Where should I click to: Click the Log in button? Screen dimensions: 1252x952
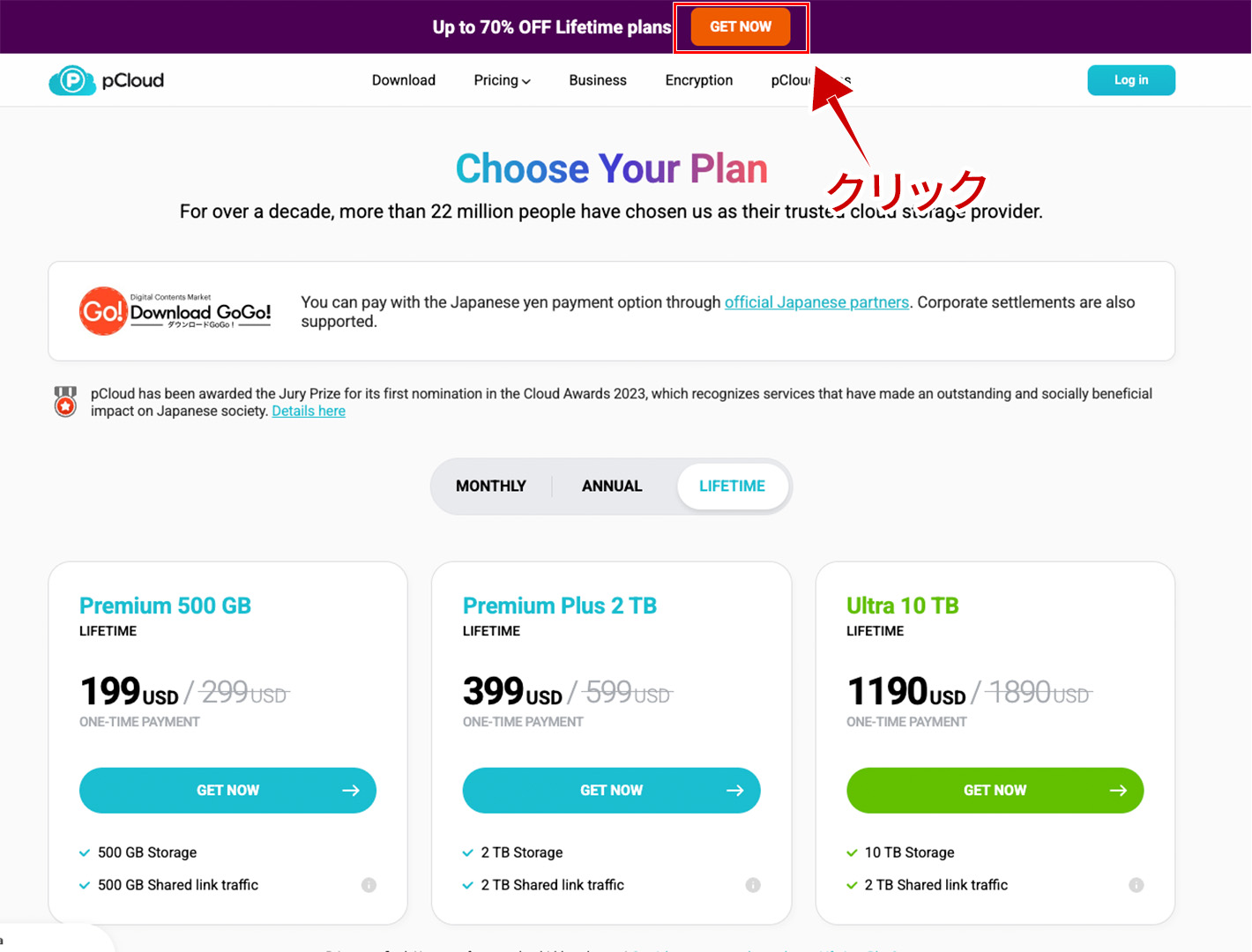tap(1131, 80)
